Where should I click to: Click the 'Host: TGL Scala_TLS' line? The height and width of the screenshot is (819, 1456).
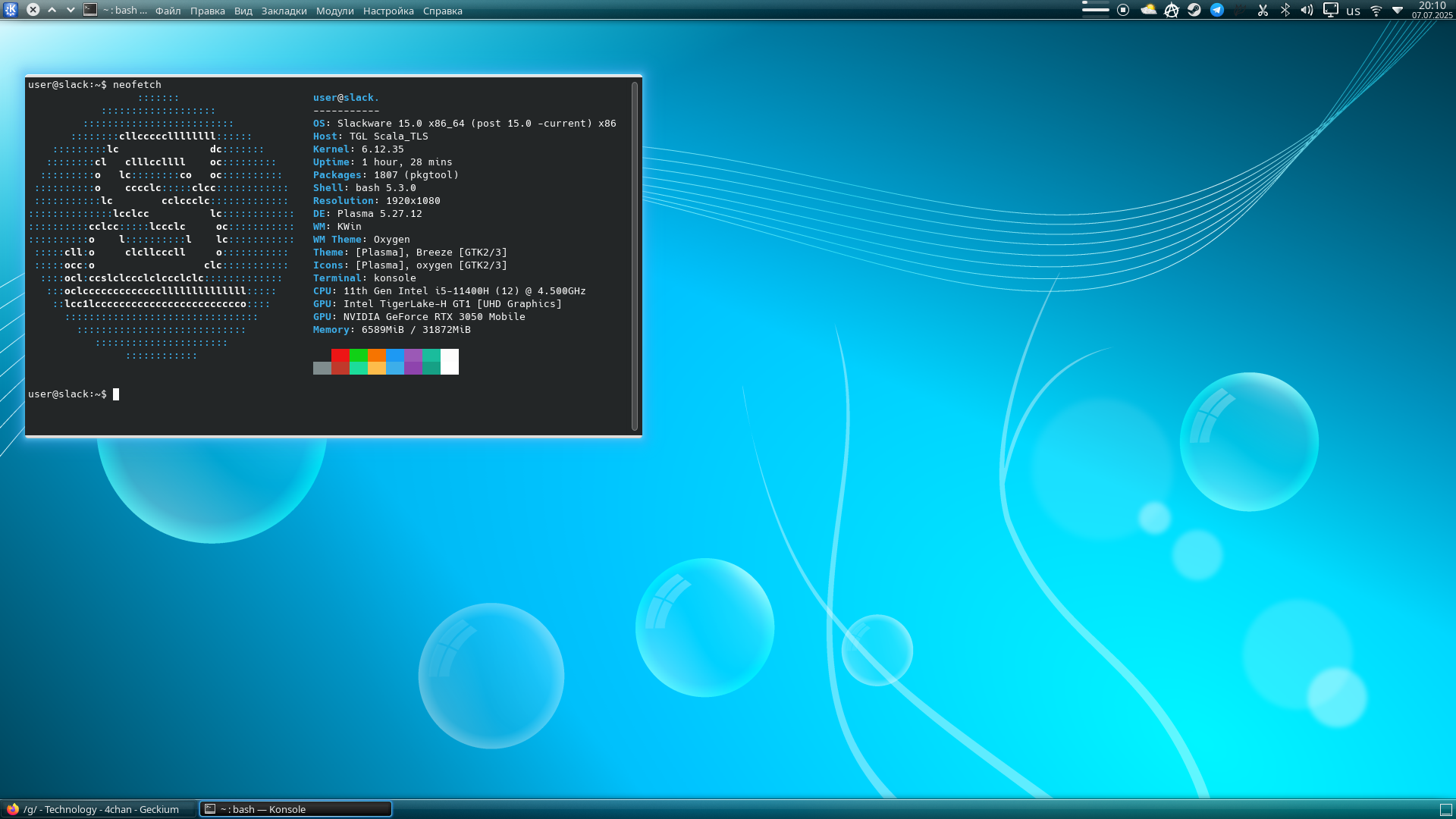pos(371,136)
